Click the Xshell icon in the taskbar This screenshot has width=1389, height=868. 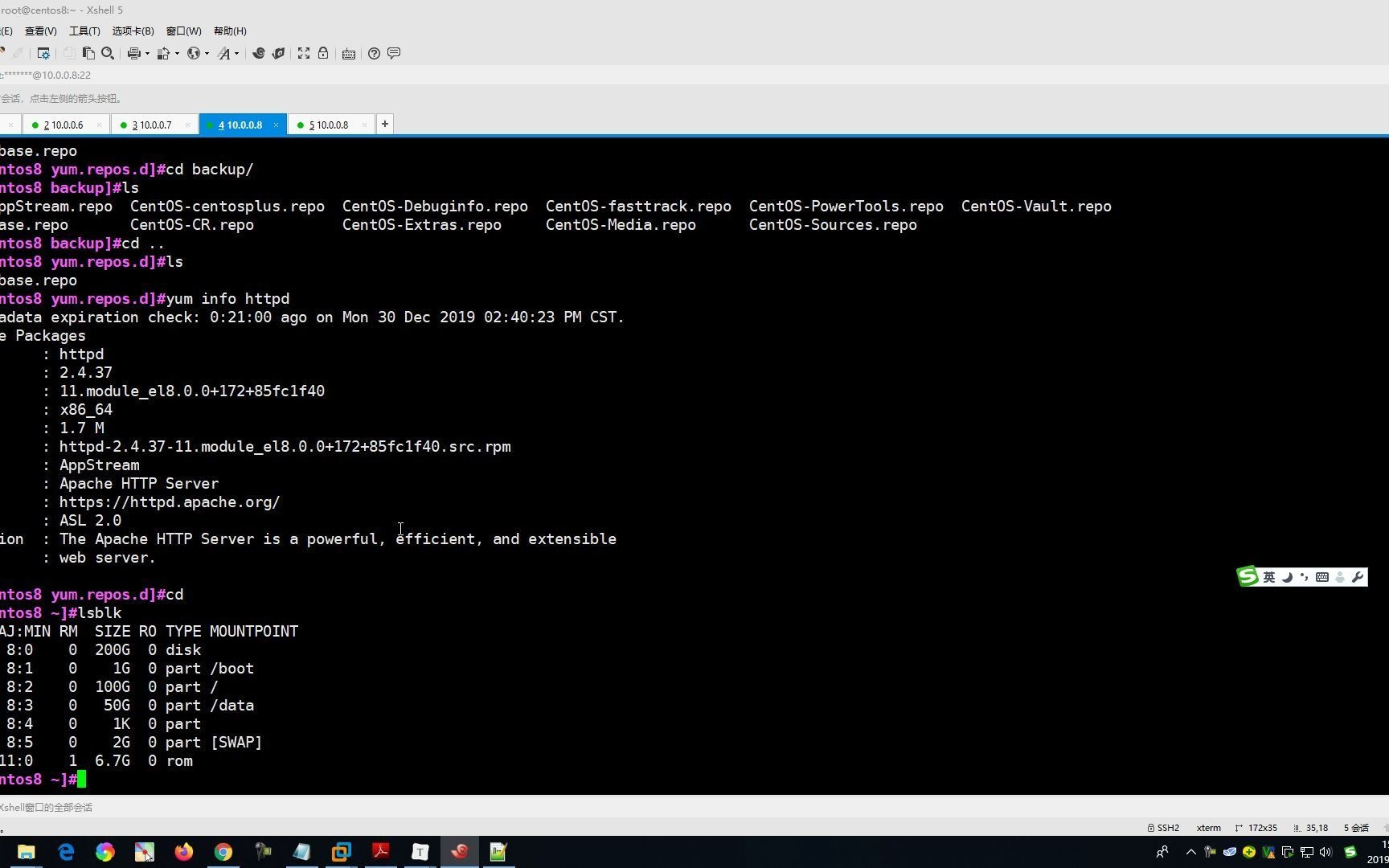[460, 852]
